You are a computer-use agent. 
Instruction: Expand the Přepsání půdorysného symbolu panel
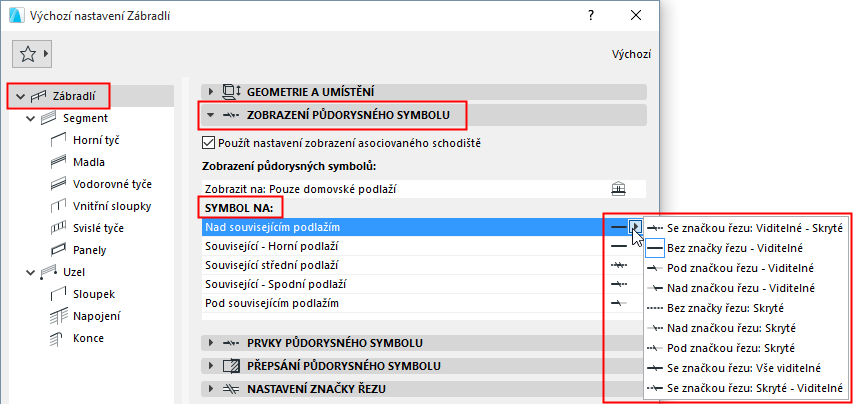[x=211, y=366]
